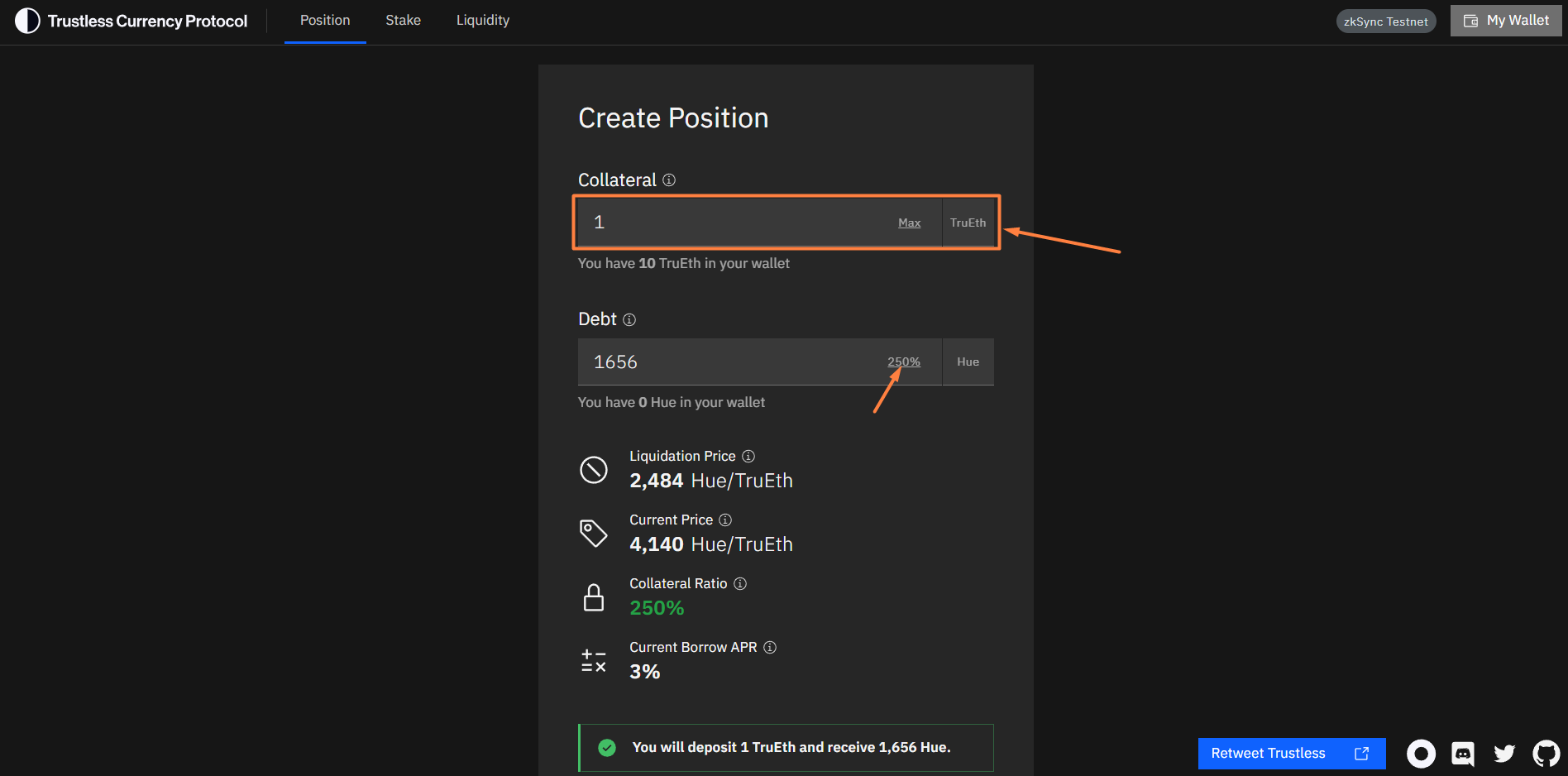The image size is (1568, 776).
Task: Click the Max collateral link
Action: coord(909,223)
